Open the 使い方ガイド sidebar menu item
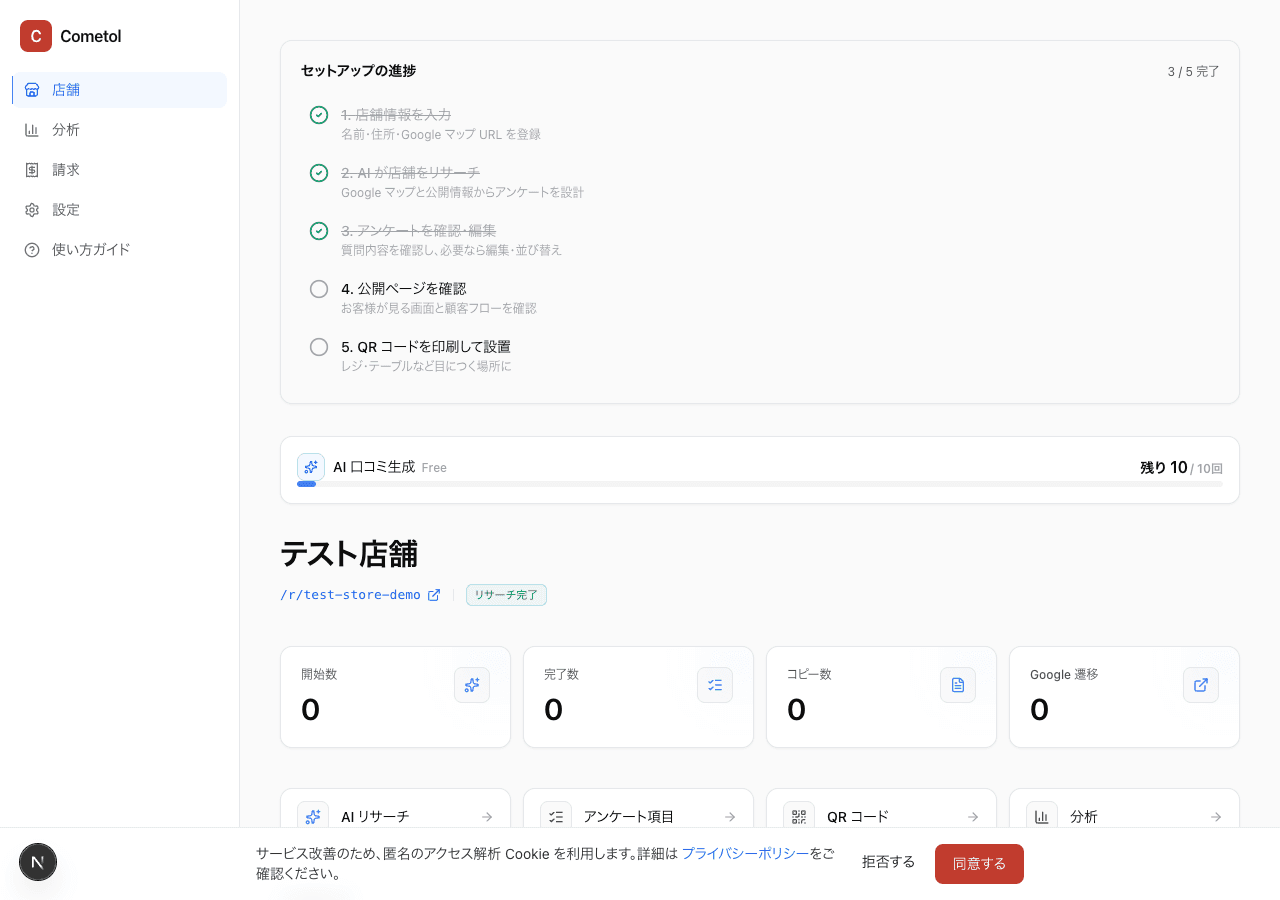This screenshot has width=1280, height=900. [119, 250]
